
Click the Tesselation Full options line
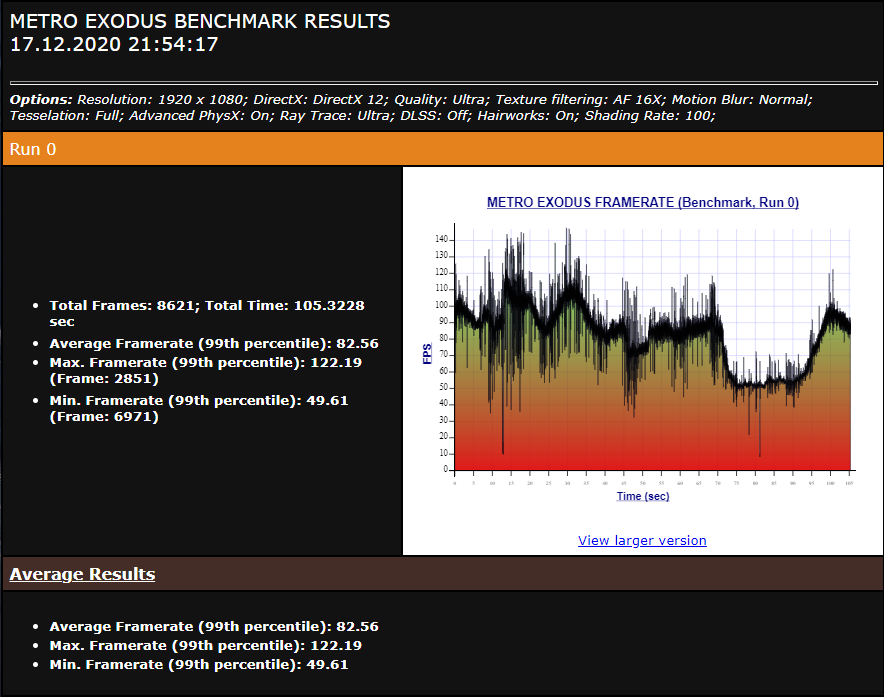363,116
